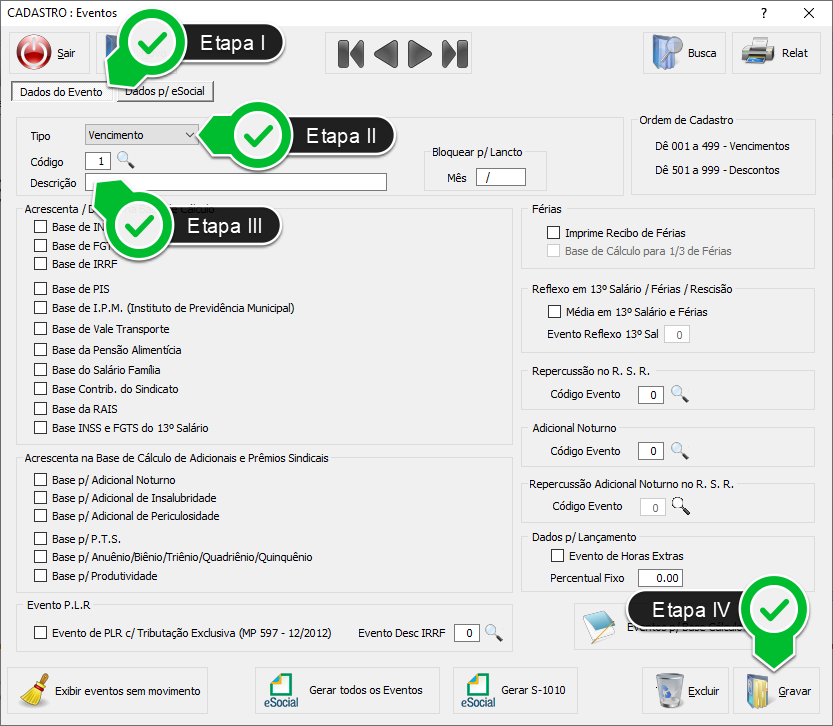The width and height of the screenshot is (833, 726).
Task: Click magnifier beside Evento Desc IRRF
Action: click(x=492, y=633)
